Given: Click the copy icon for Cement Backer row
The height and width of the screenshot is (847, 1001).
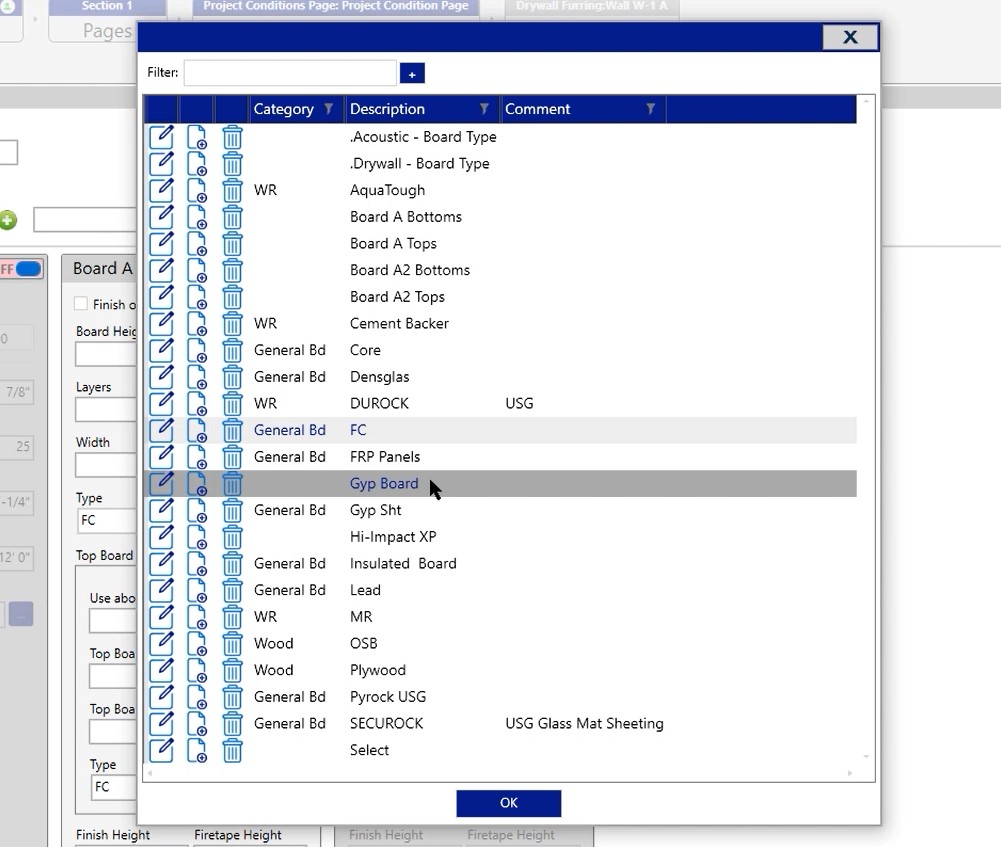Looking at the screenshot, I should pyautogui.click(x=197, y=324).
